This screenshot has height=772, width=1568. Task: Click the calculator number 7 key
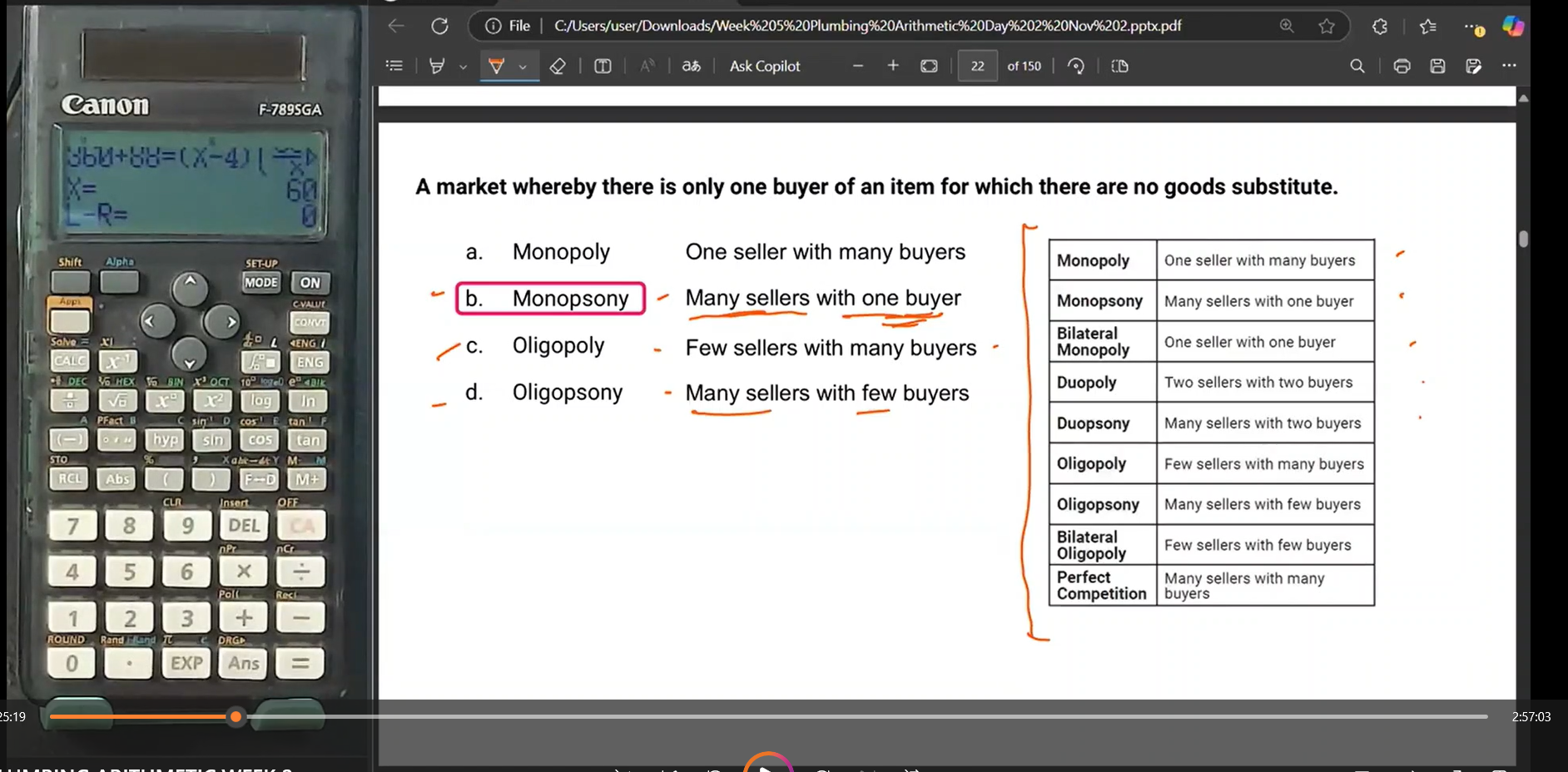(x=72, y=526)
